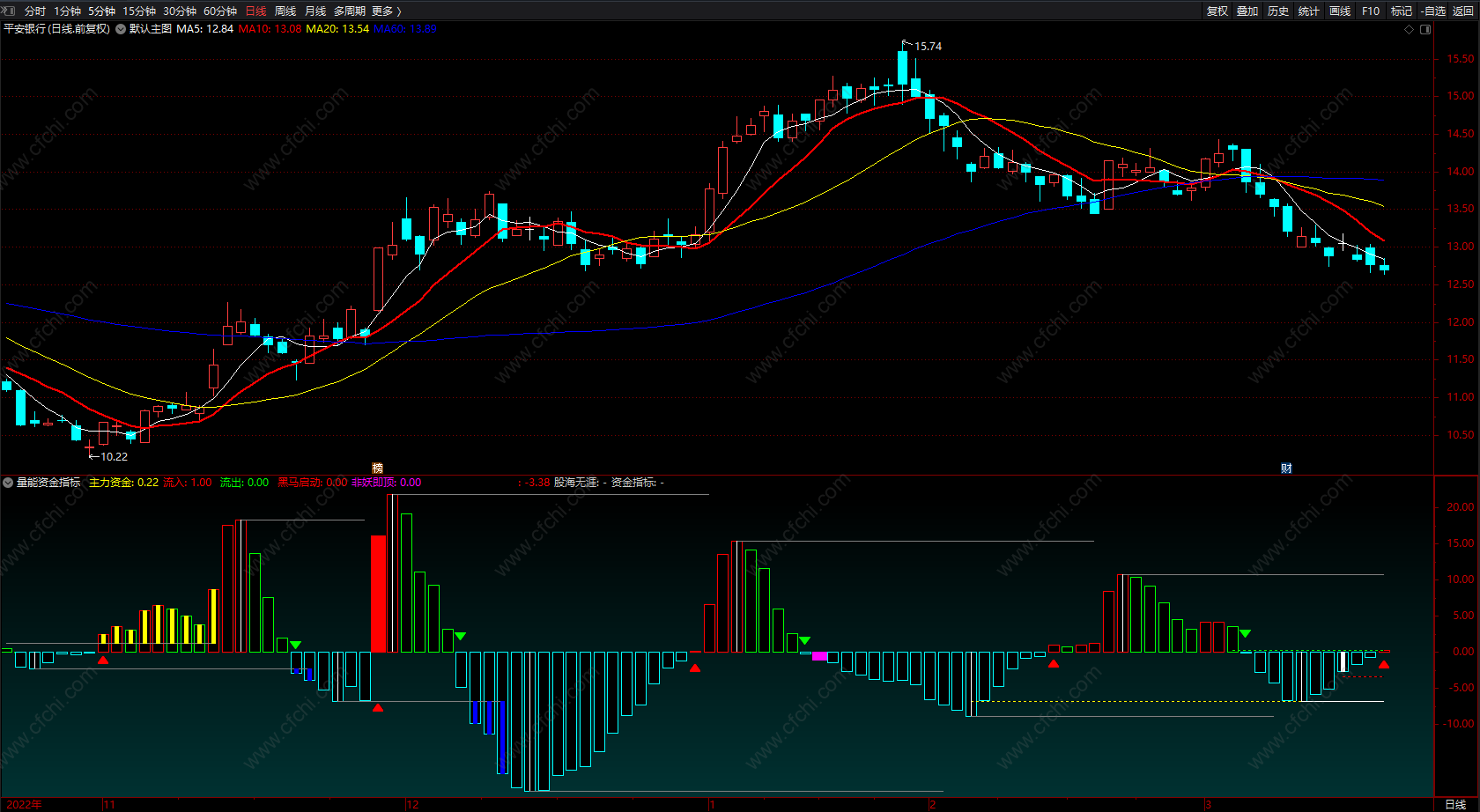
Task: Click the 日线 label at bottom-right corner
Action: coord(1455,805)
